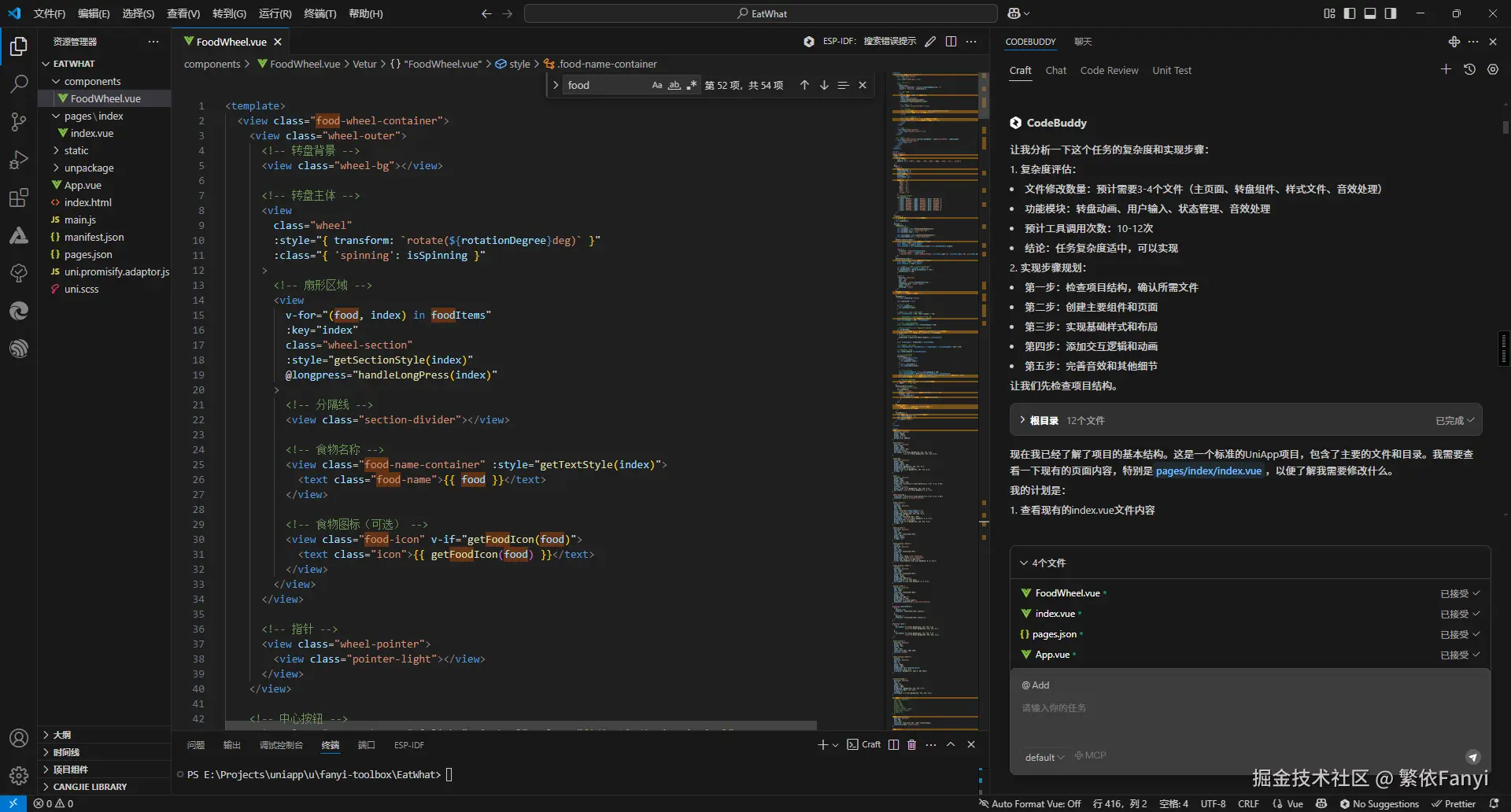Split the terminal panel
The height and width of the screenshot is (812, 1511).
(893, 744)
